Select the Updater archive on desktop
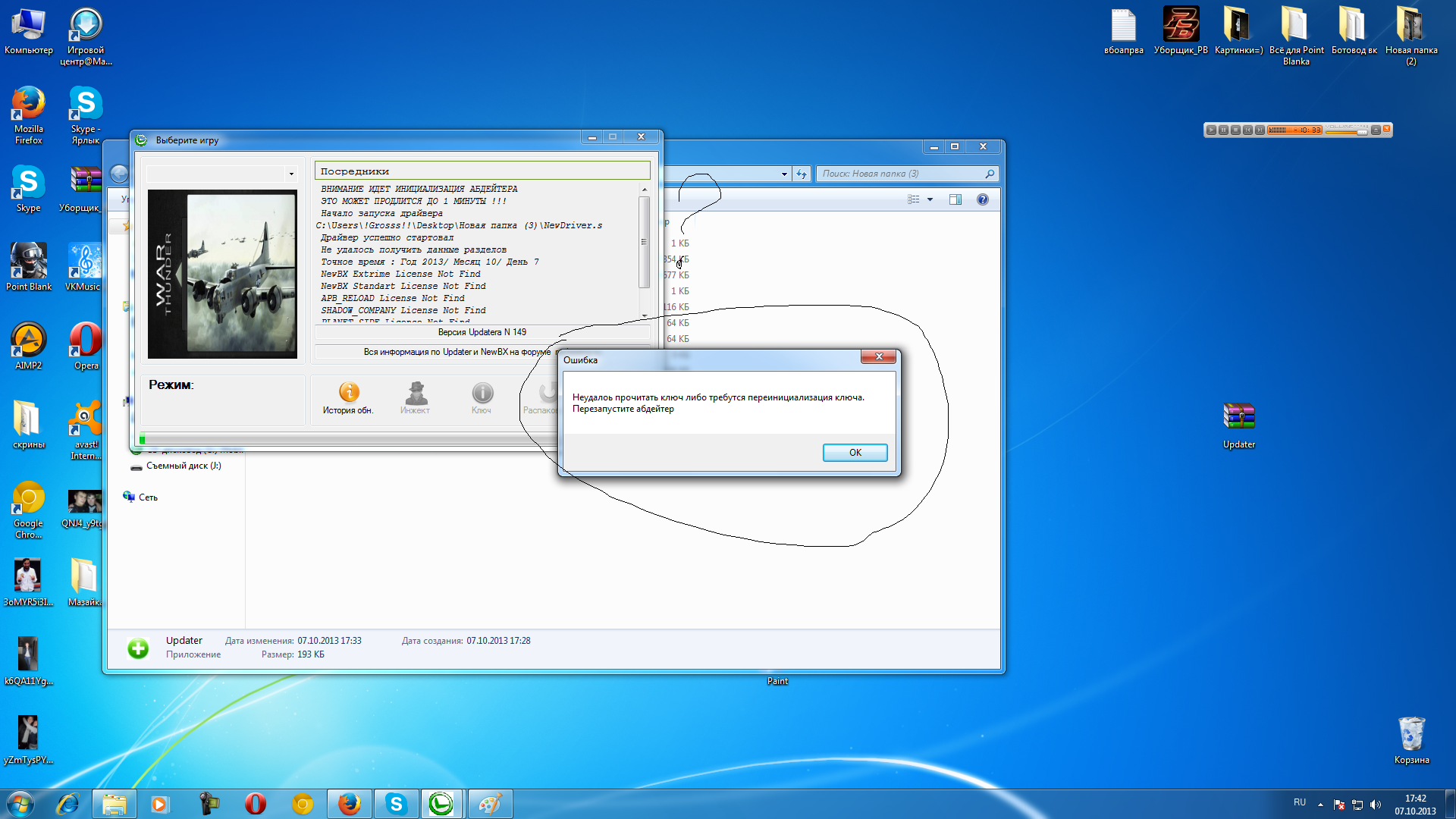This screenshot has height=819, width=1456. [x=1239, y=425]
